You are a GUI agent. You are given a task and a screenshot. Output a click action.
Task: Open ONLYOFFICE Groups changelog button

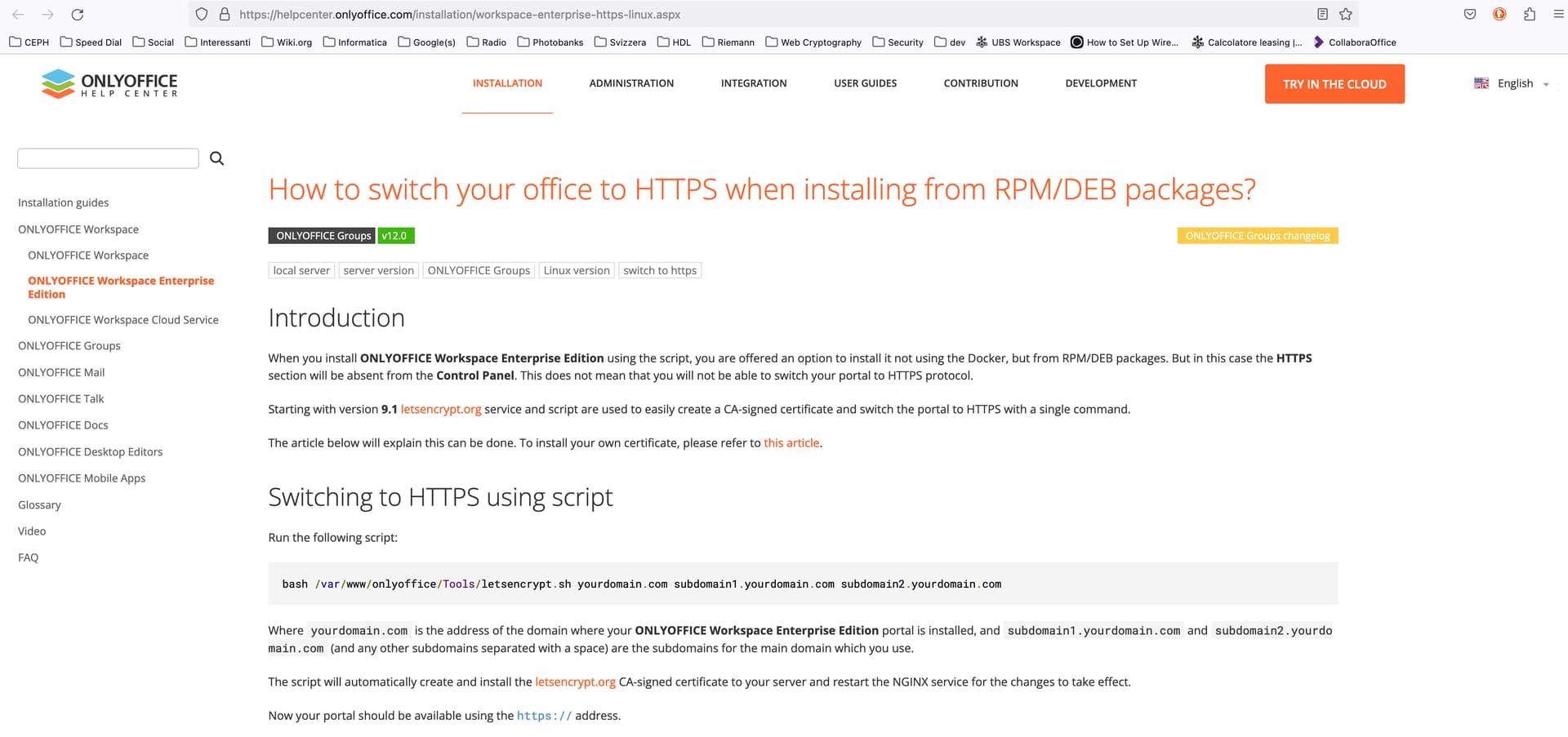tap(1258, 236)
